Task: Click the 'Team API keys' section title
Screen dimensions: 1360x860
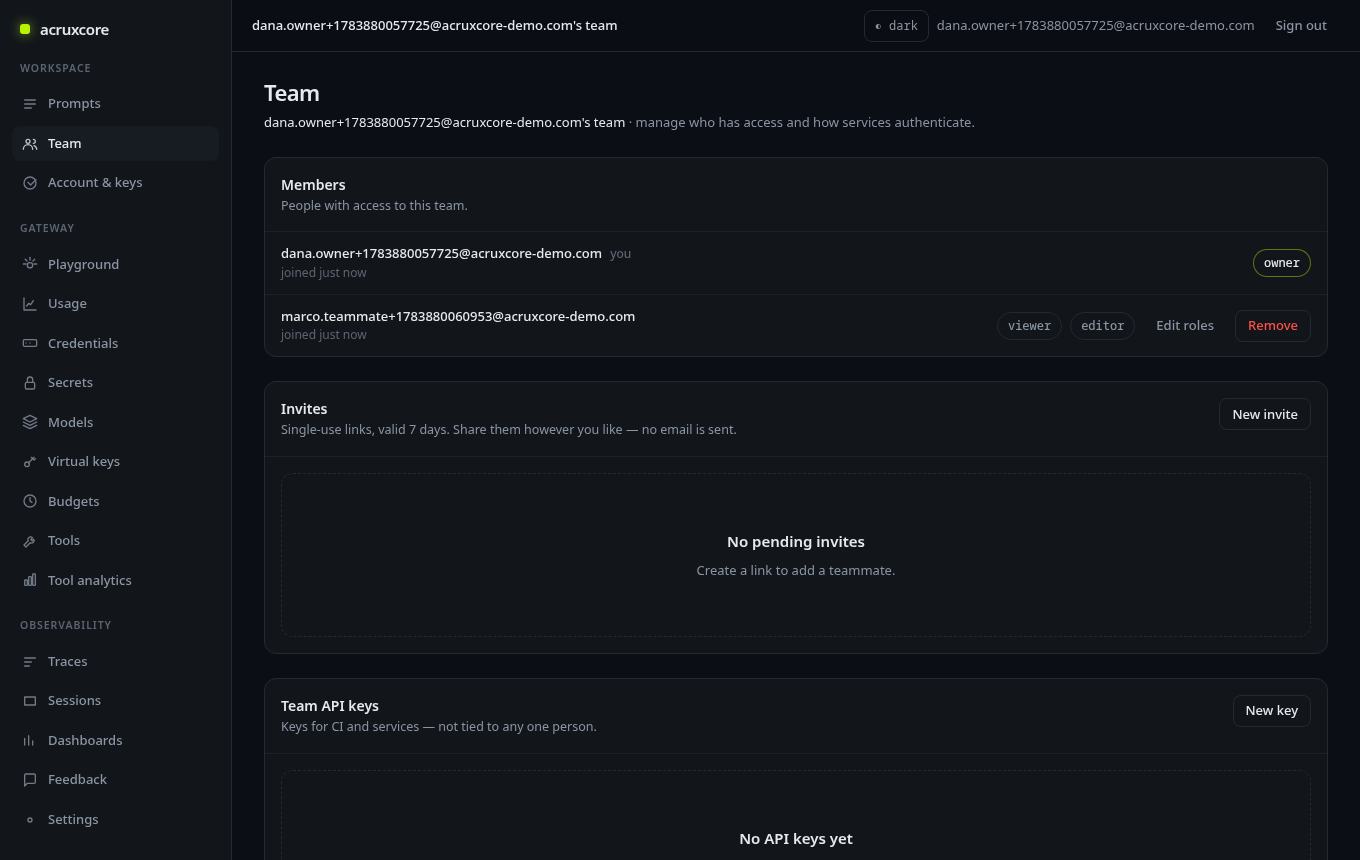Action: coord(330,706)
